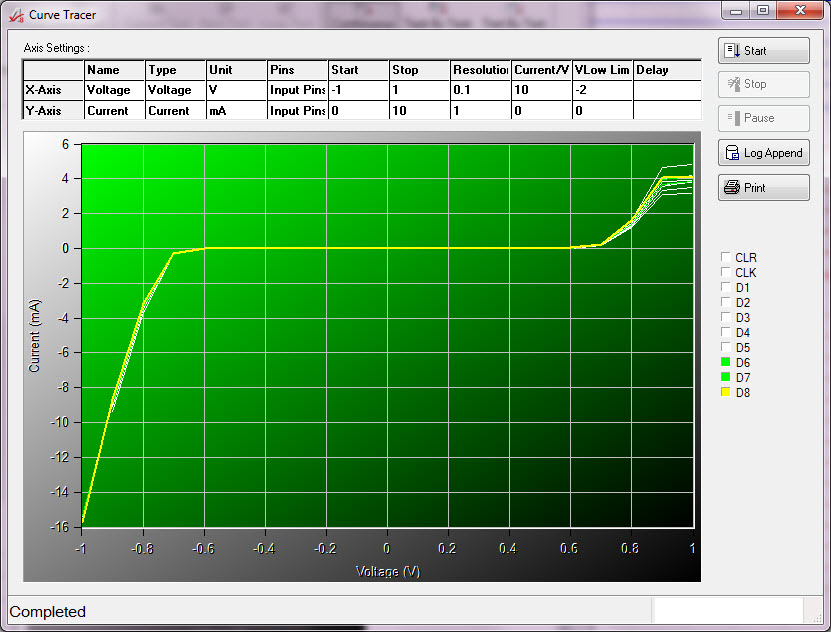
Task: Toggle the green D7 trace checkbox
Action: tap(726, 378)
